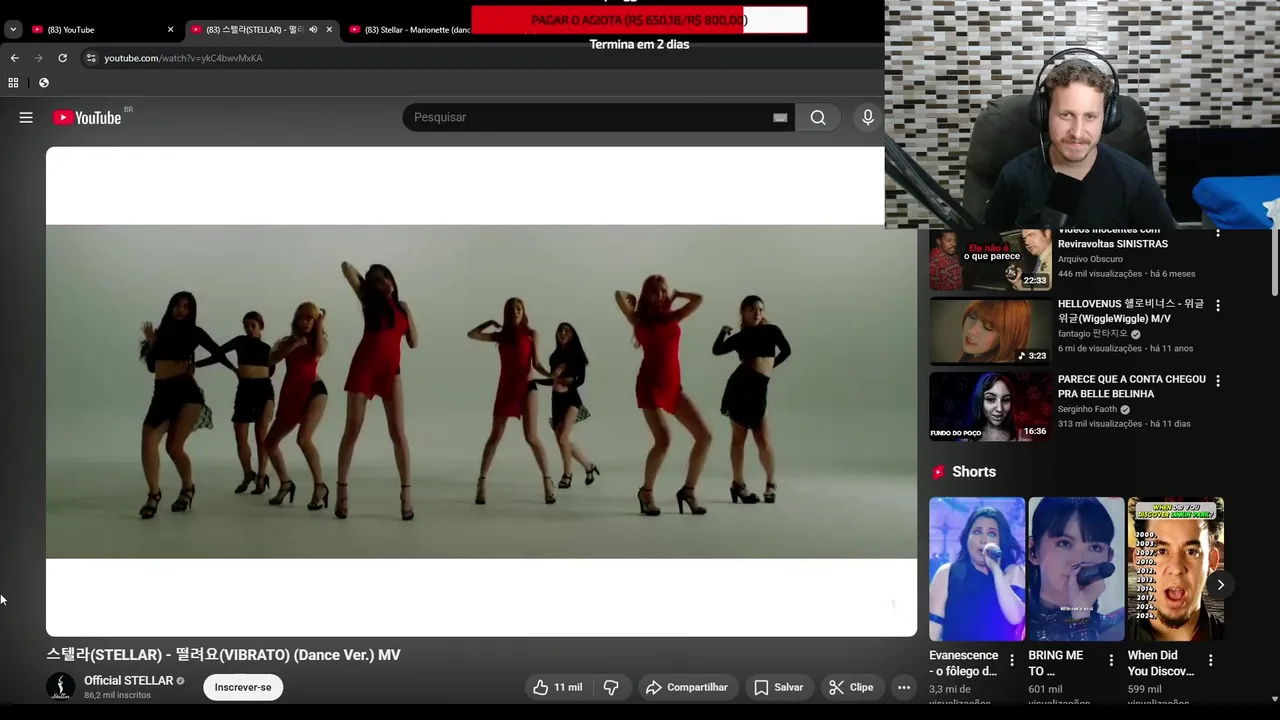Image resolution: width=1280 pixels, height=720 pixels.
Task: Click the PAGAR O AGIOTA progress bar
Action: [x=639, y=20]
